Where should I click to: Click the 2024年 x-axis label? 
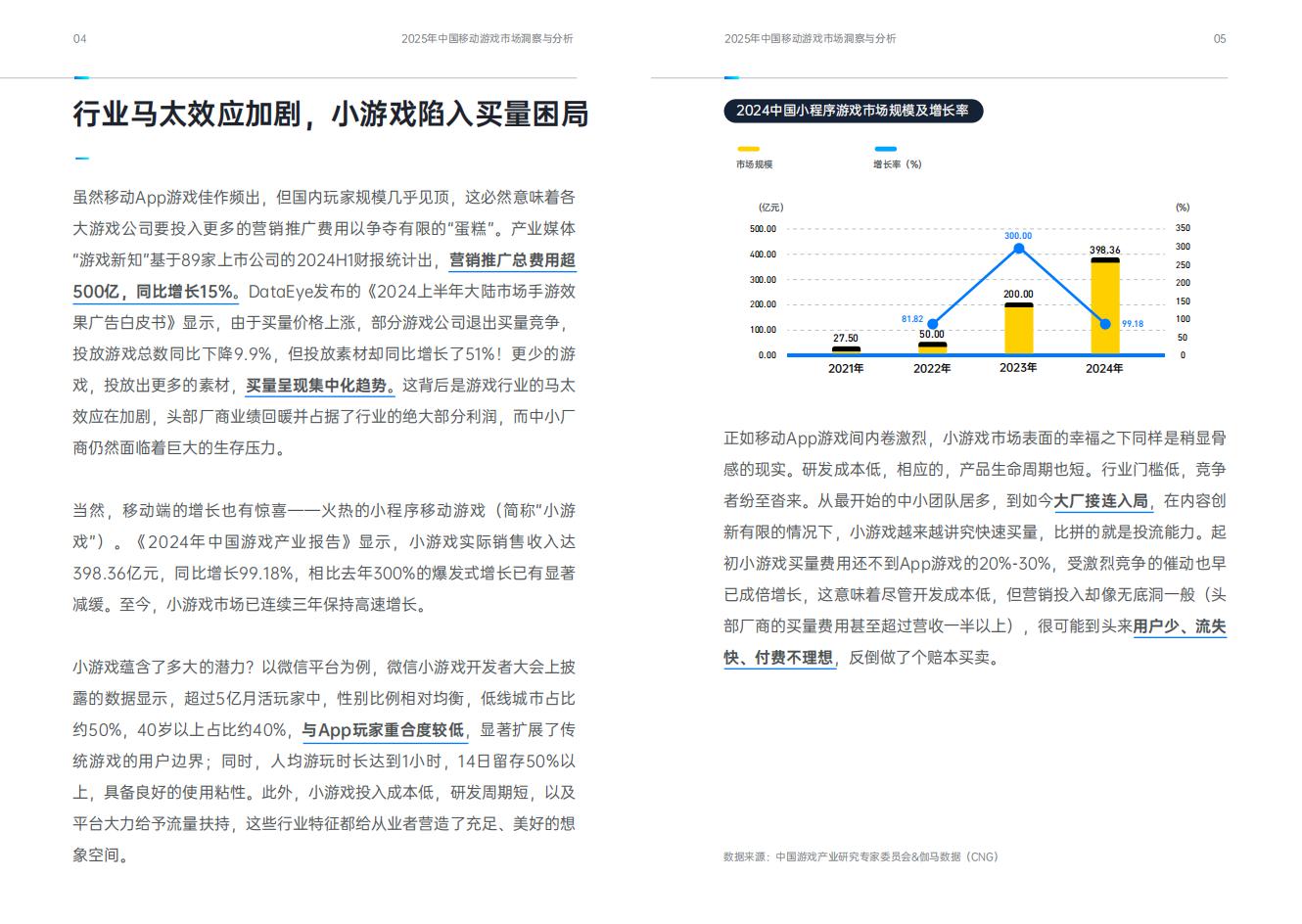[1105, 368]
